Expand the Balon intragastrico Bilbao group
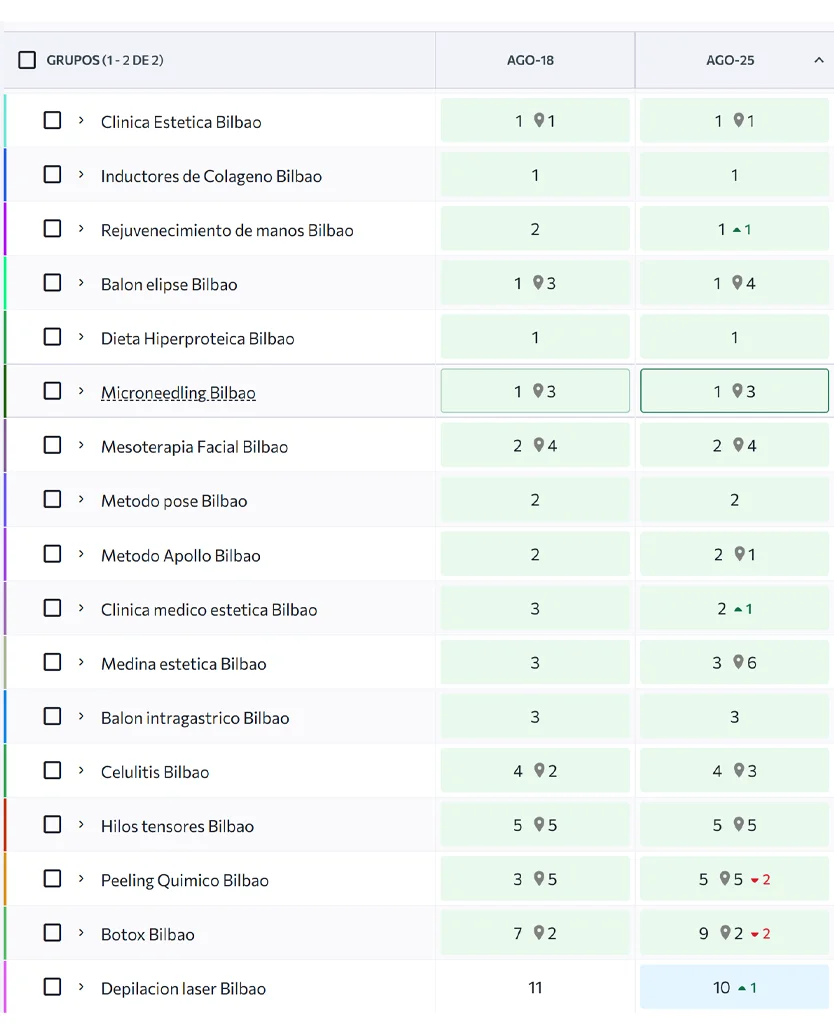 coord(81,716)
